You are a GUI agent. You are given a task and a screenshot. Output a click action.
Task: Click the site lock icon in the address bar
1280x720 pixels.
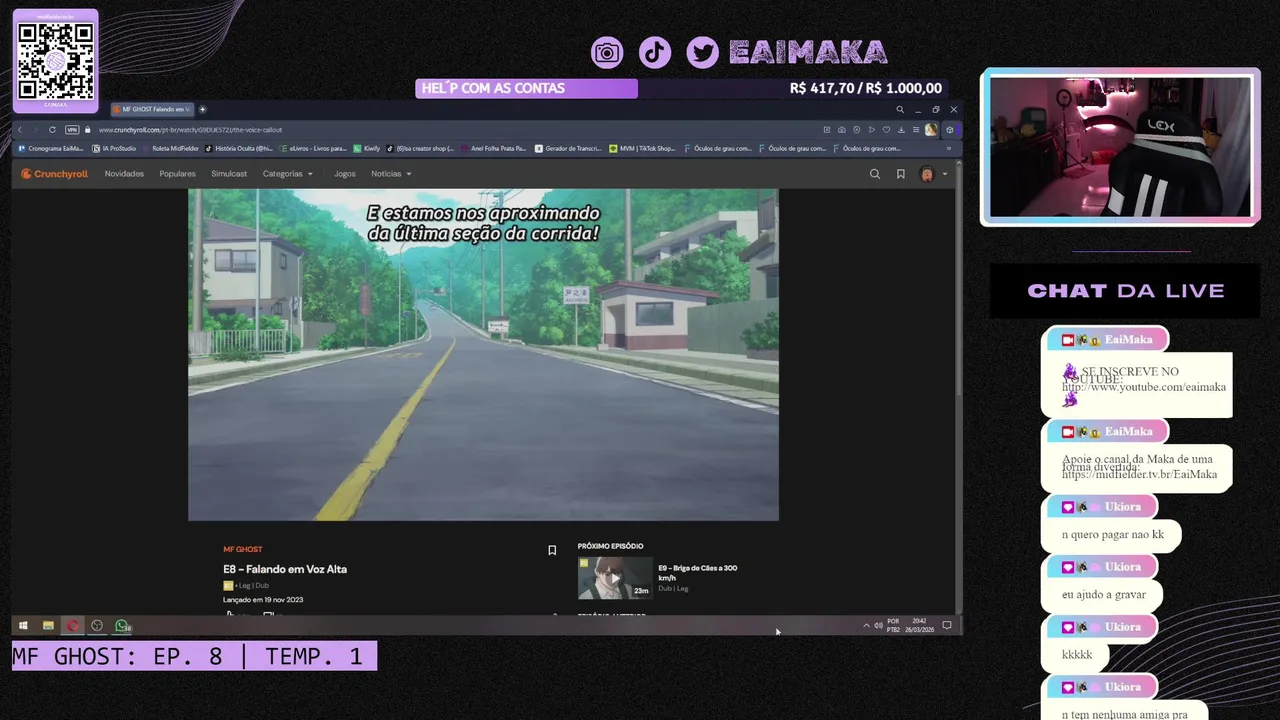(x=88, y=130)
